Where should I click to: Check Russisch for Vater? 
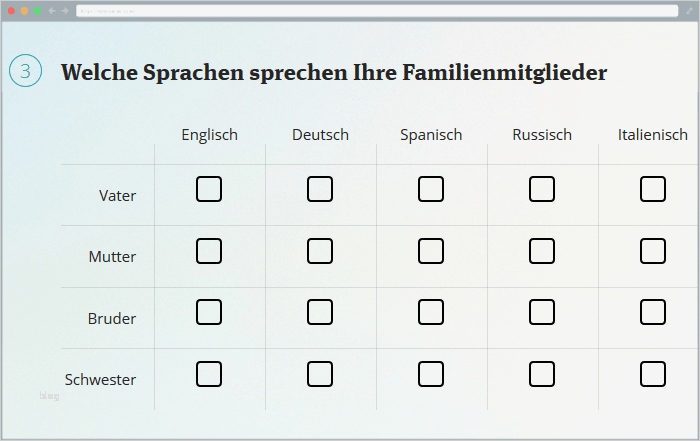[x=542, y=189]
